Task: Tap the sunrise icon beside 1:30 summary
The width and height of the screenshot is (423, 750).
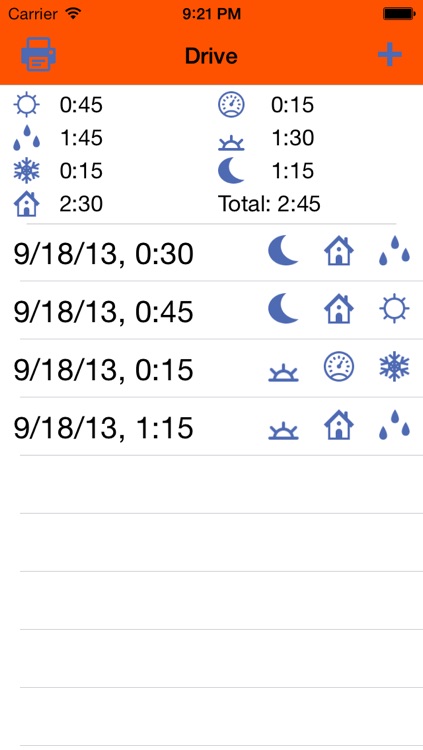Action: [232, 143]
